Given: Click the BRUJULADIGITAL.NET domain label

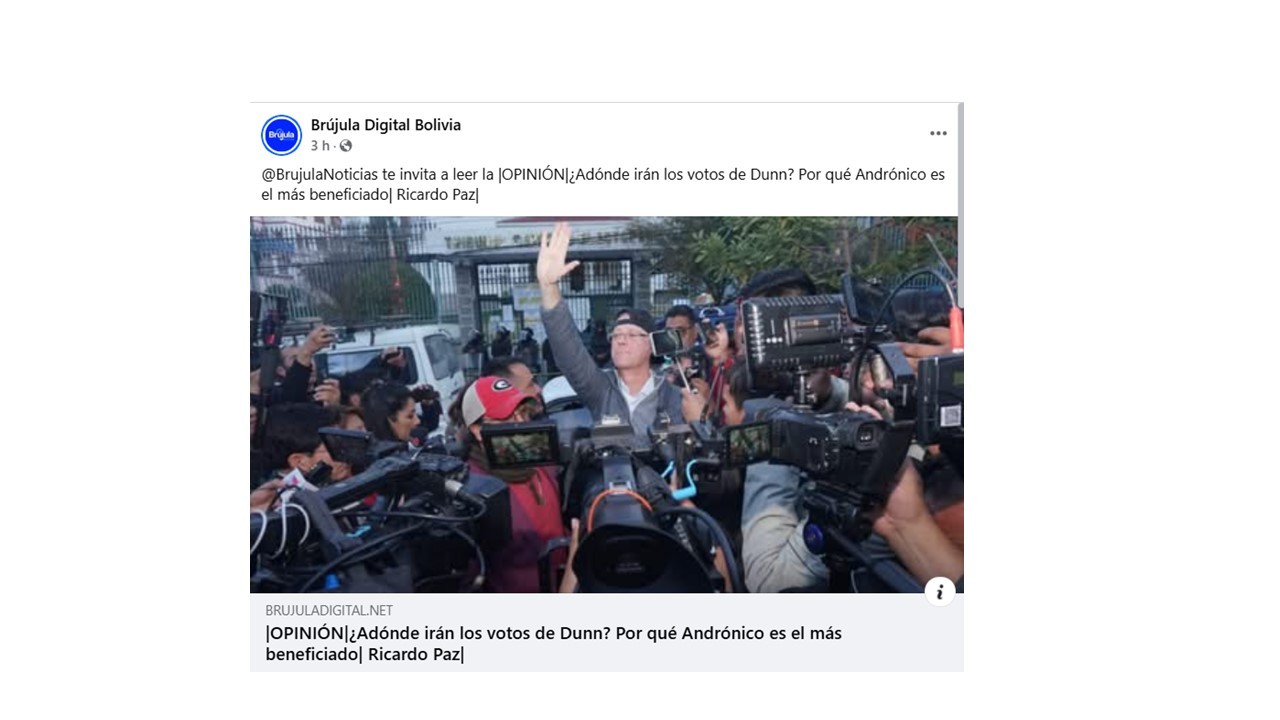Looking at the screenshot, I should click(x=329, y=610).
